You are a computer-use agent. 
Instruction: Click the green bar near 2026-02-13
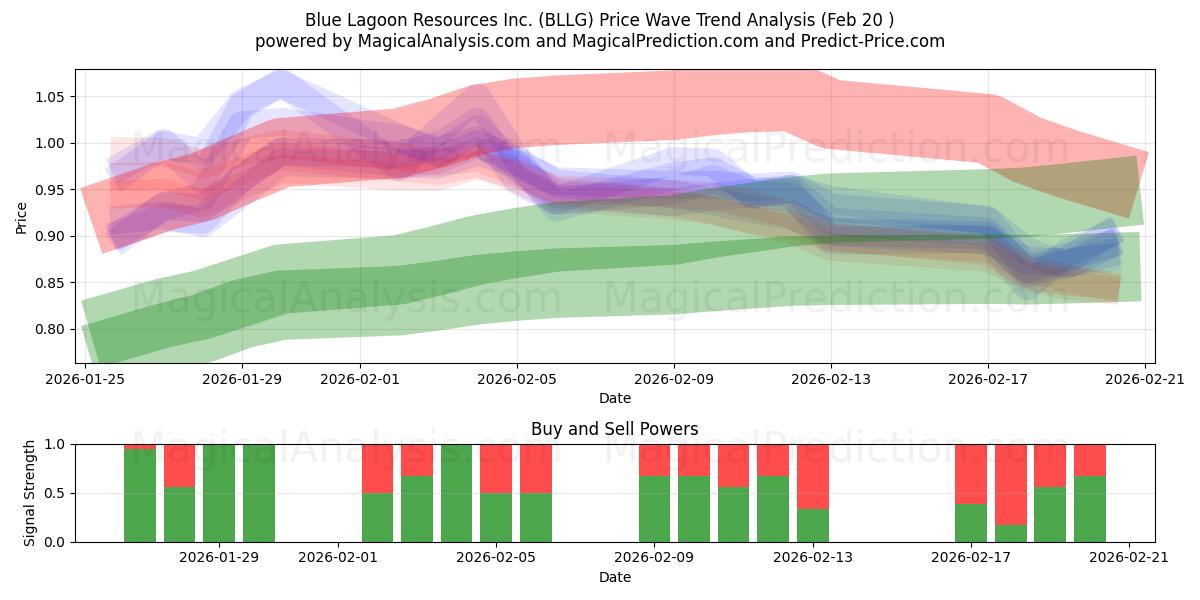pyautogui.click(x=815, y=525)
